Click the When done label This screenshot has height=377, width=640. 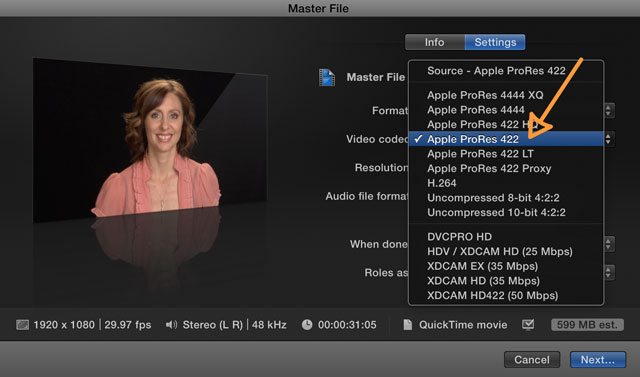[x=379, y=244]
